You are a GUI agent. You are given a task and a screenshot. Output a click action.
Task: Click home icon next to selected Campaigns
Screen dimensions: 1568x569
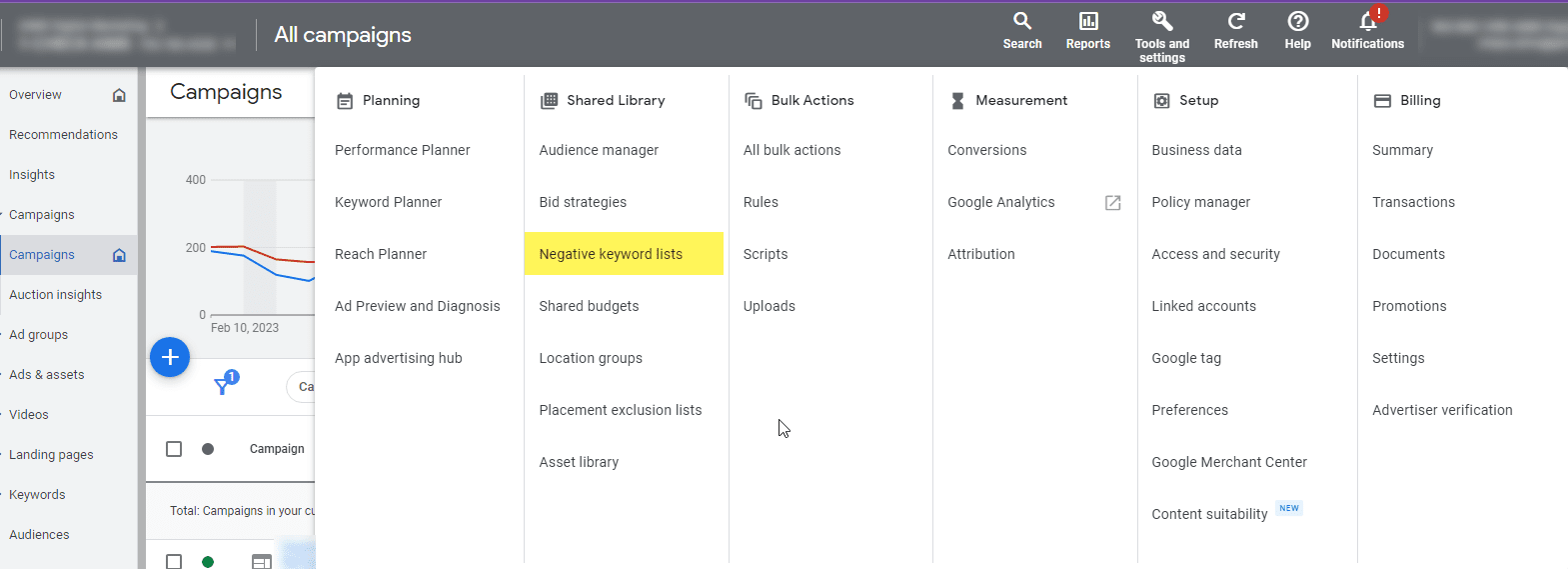tap(119, 255)
